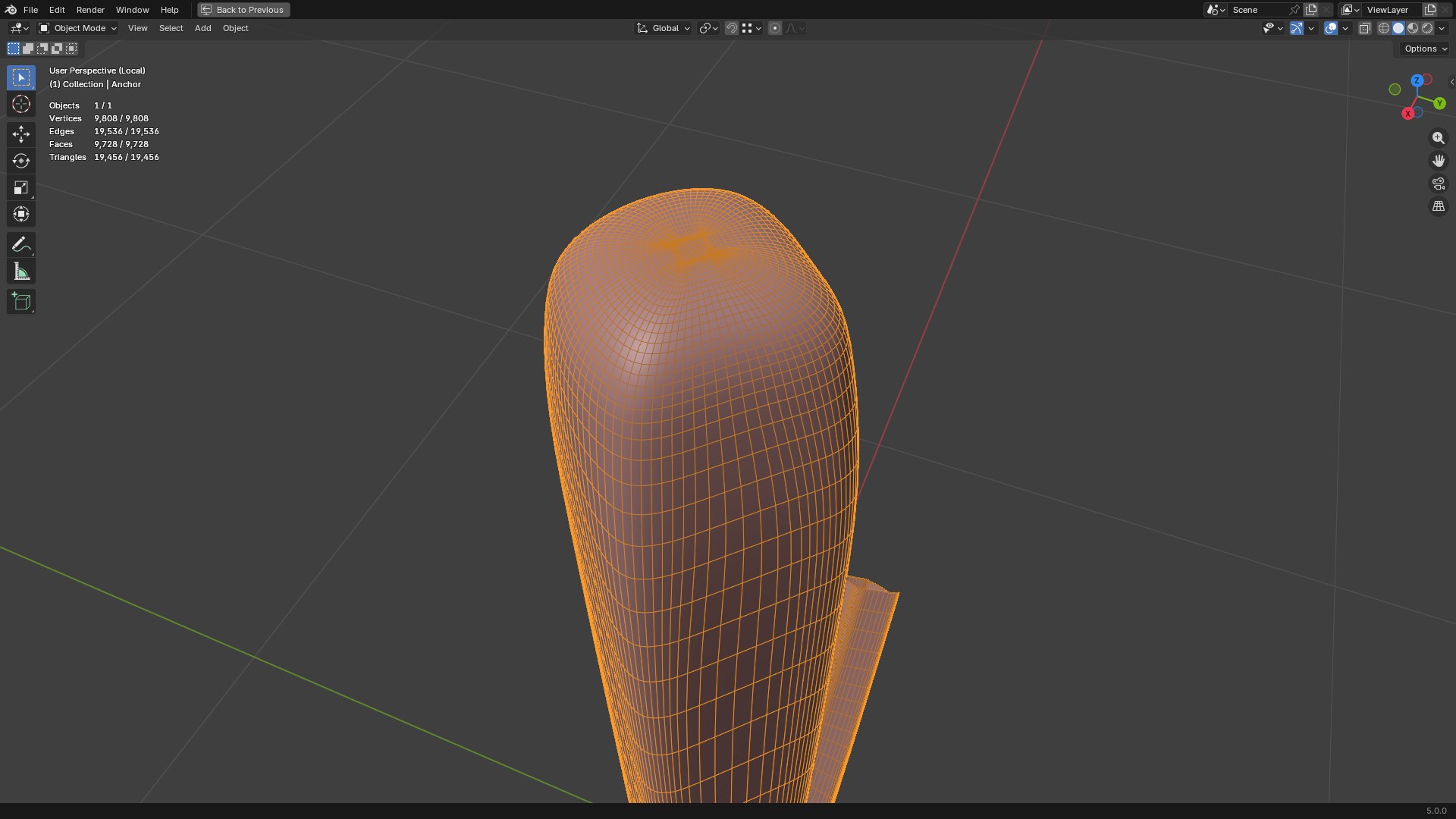Activate the 3D Cursor tool
The width and height of the screenshot is (1456, 819).
[x=21, y=104]
